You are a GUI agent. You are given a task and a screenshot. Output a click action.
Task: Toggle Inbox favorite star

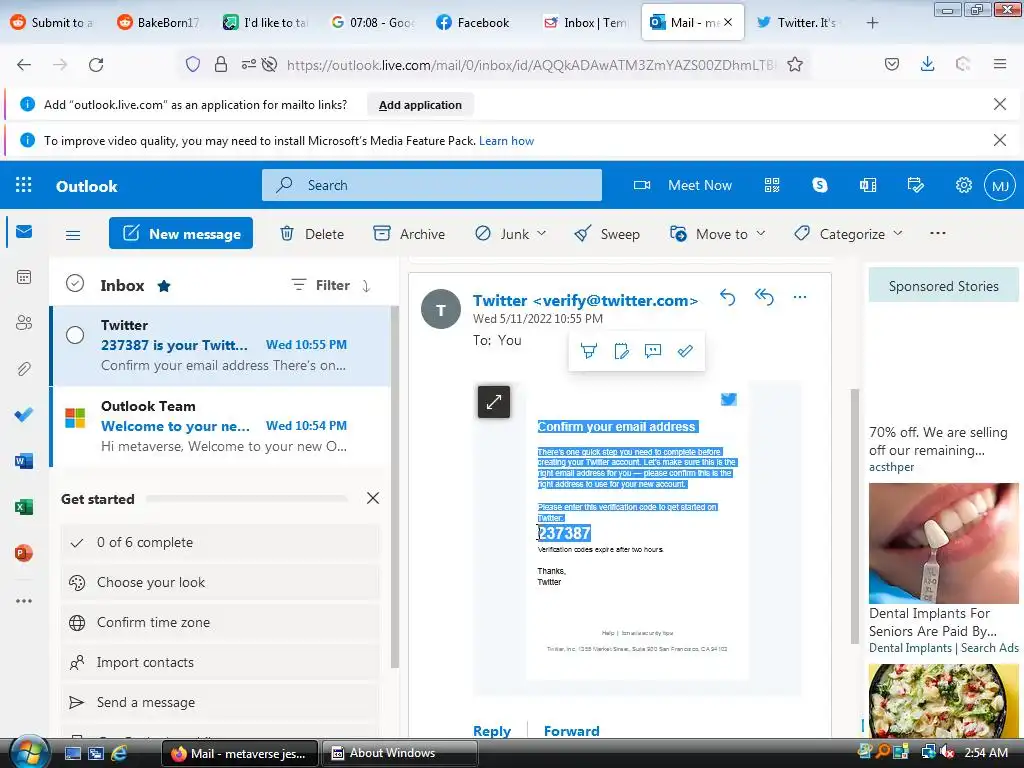(164, 286)
